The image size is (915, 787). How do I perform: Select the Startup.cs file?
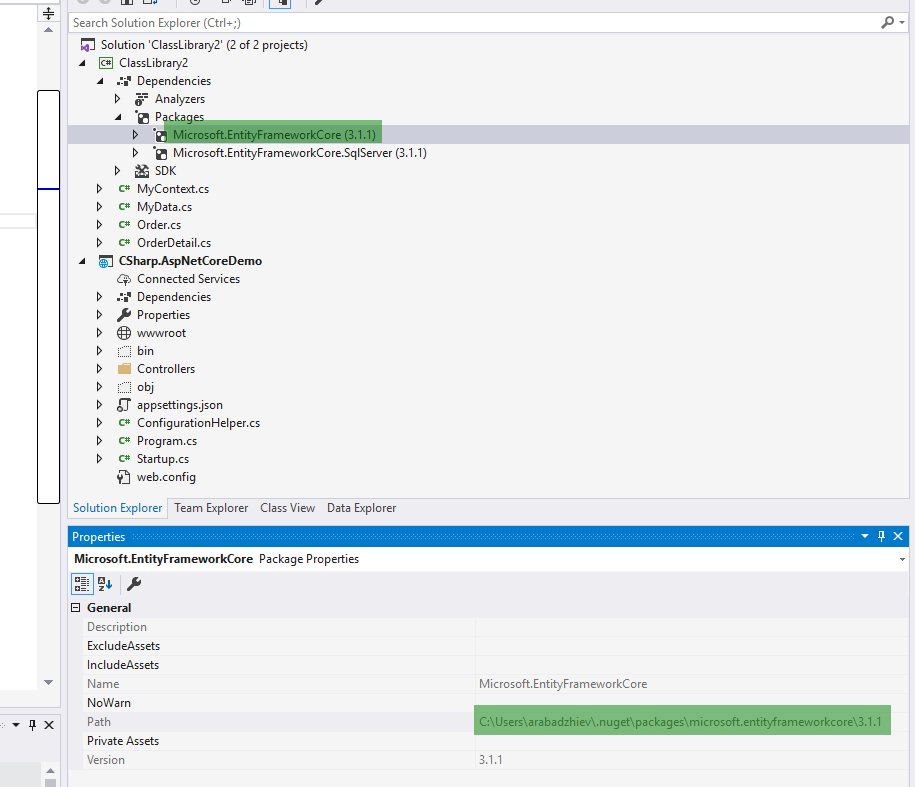pos(166,458)
